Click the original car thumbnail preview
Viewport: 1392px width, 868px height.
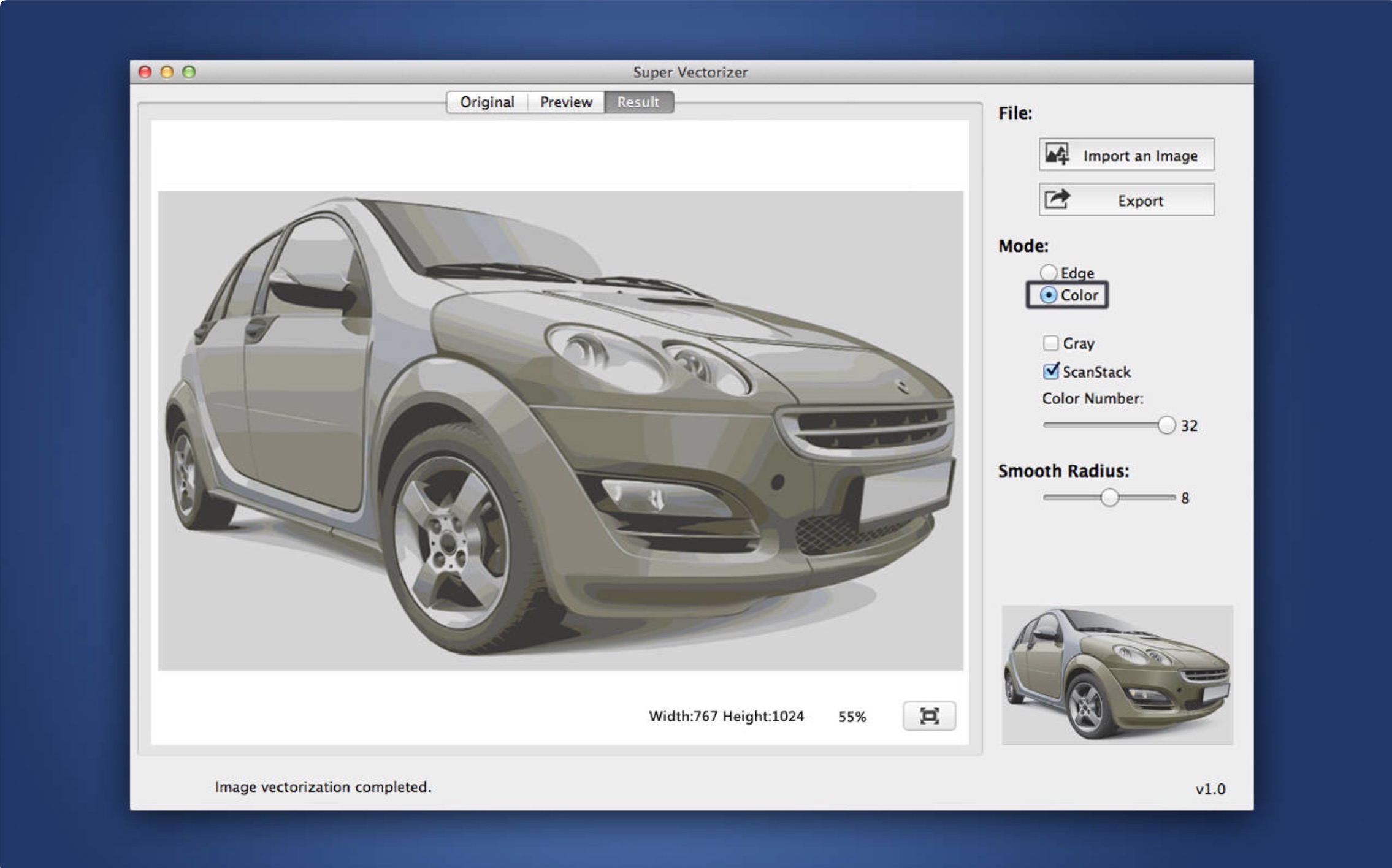[x=1117, y=675]
